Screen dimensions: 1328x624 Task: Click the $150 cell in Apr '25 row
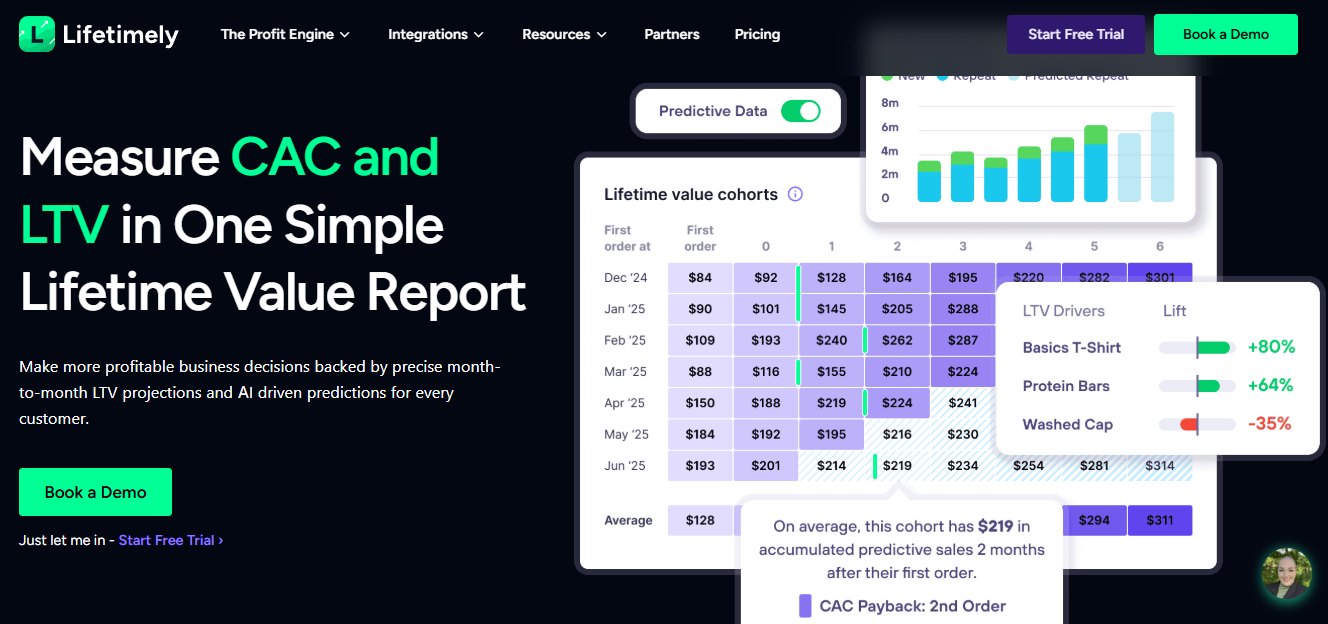coord(700,403)
